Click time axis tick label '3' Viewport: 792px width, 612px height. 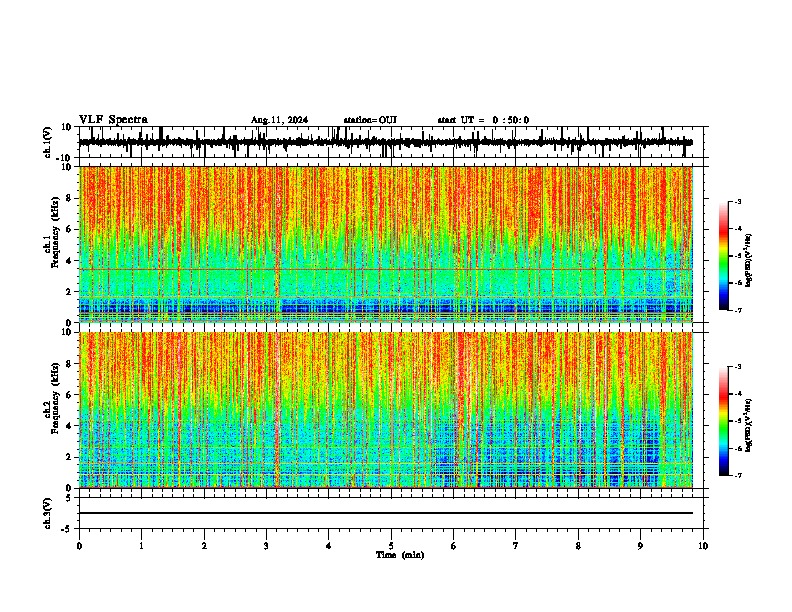(x=266, y=546)
